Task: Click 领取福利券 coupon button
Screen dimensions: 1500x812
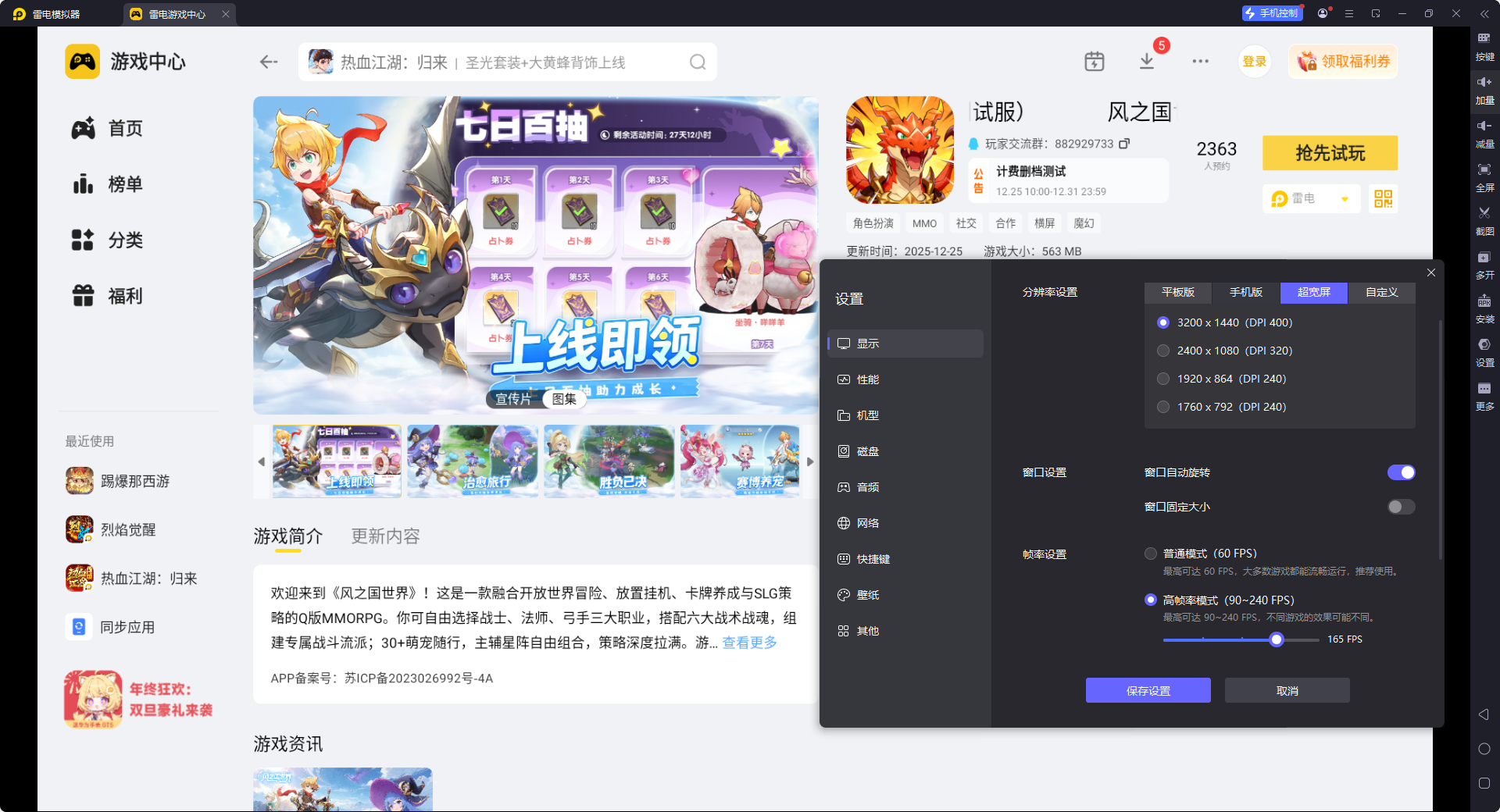Action: [1343, 62]
